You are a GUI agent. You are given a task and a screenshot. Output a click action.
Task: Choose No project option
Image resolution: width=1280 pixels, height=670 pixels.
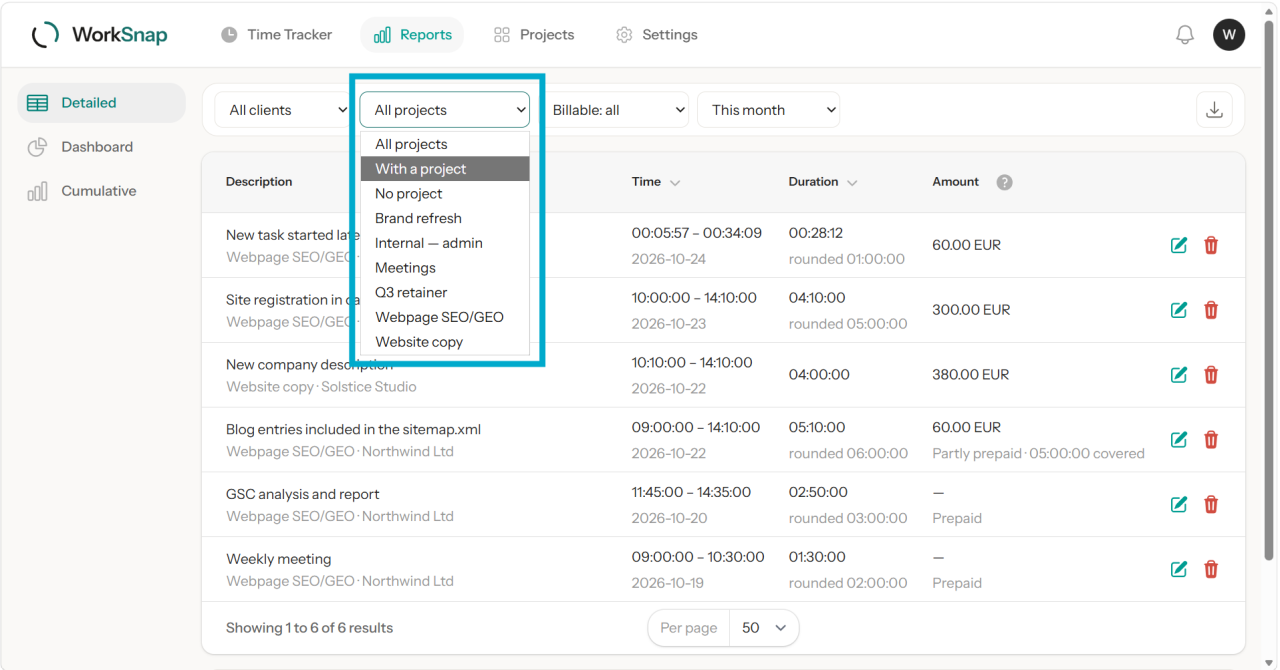click(x=445, y=194)
